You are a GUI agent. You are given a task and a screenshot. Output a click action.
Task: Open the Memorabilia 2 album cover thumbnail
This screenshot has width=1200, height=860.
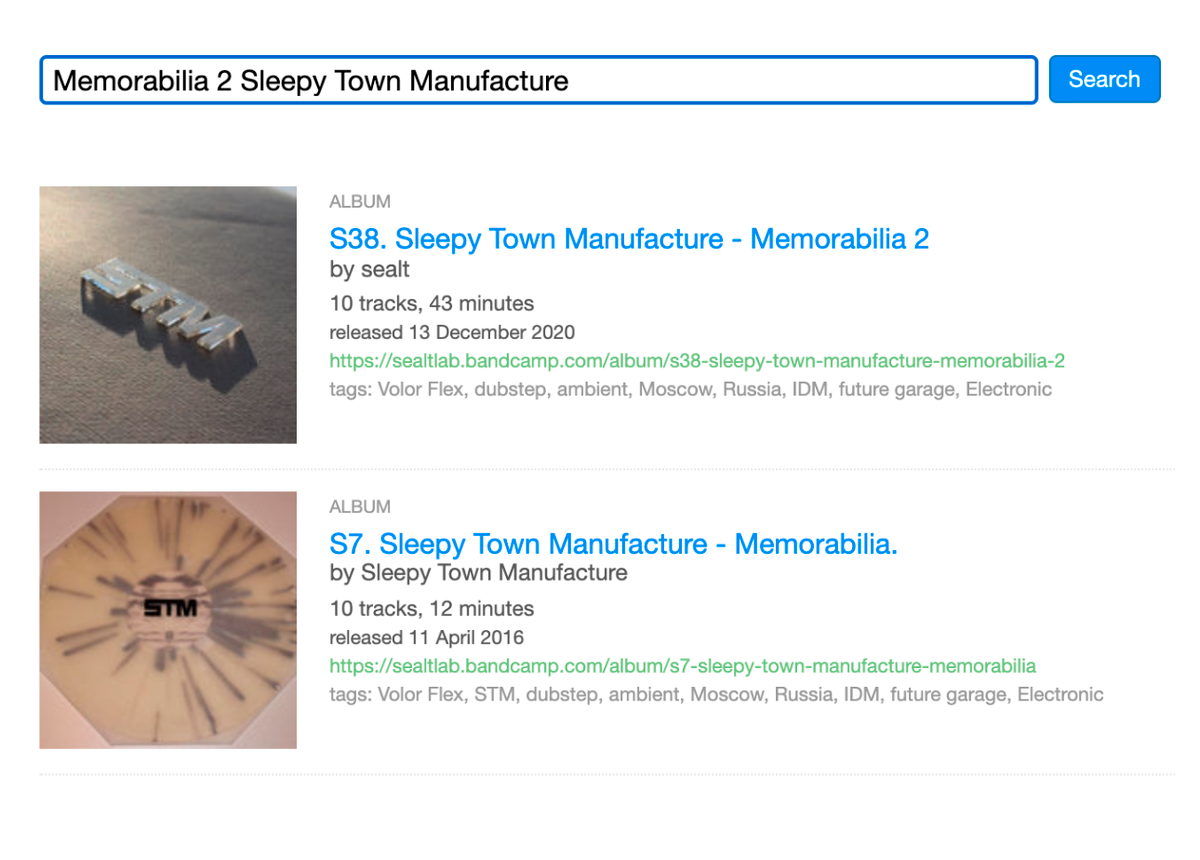click(168, 314)
